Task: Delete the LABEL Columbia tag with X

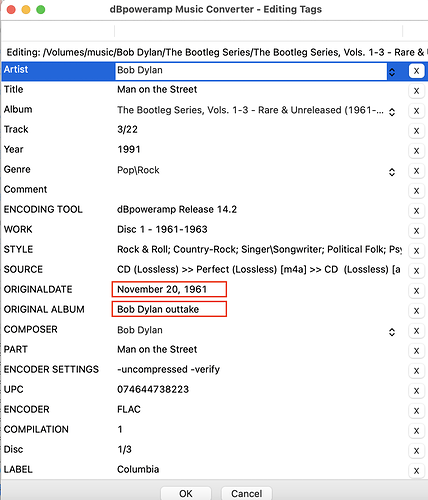Action: click(x=416, y=471)
